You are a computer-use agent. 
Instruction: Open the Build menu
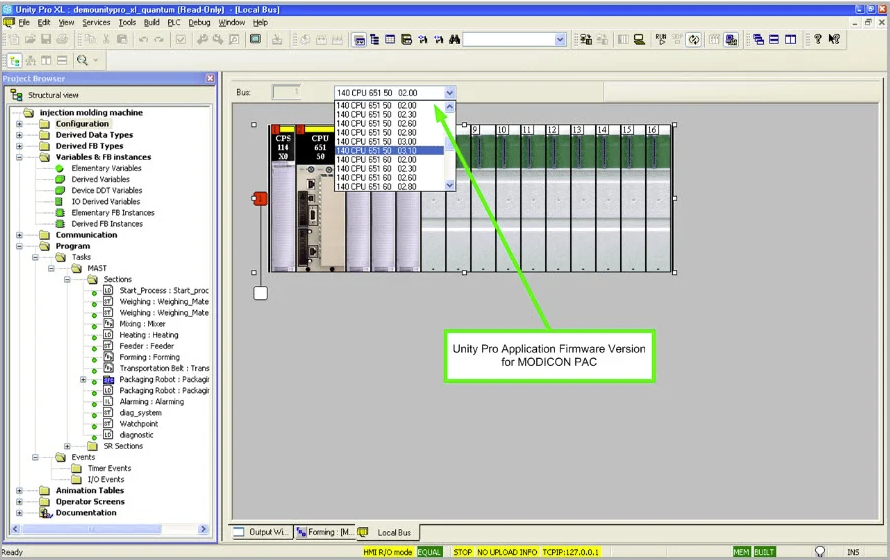[x=152, y=22]
